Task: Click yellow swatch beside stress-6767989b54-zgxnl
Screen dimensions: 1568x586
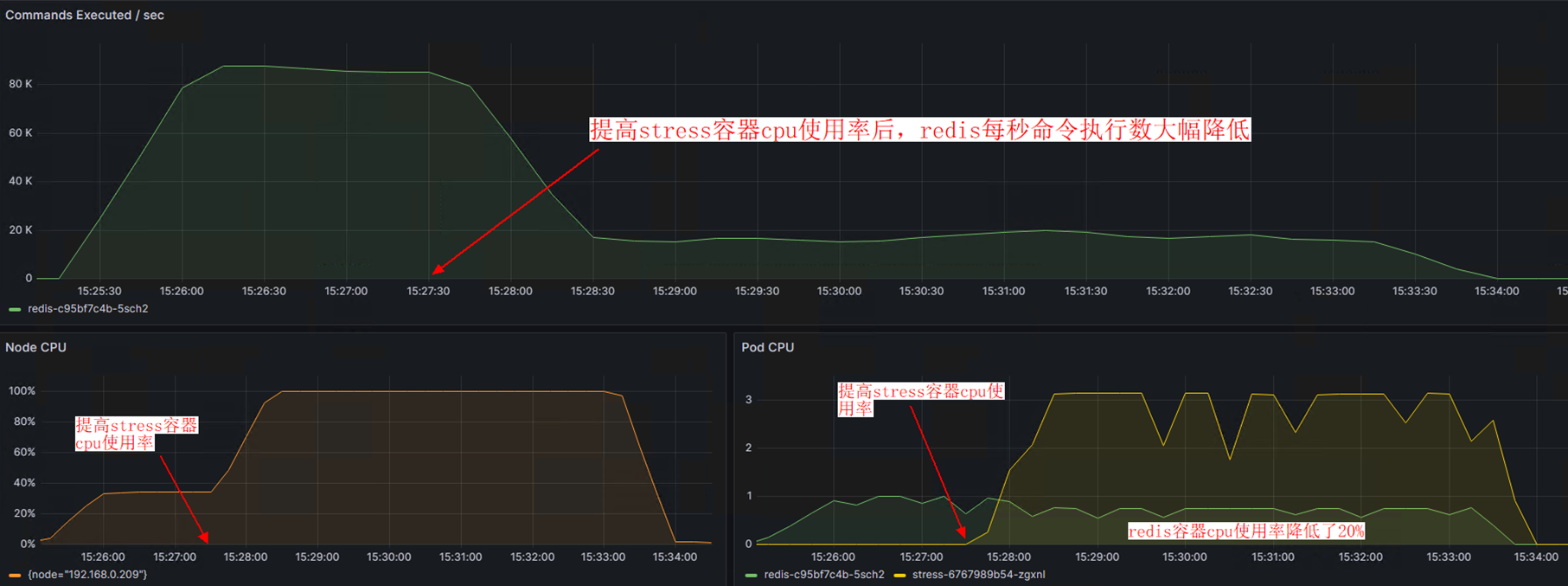Action: tap(899, 575)
